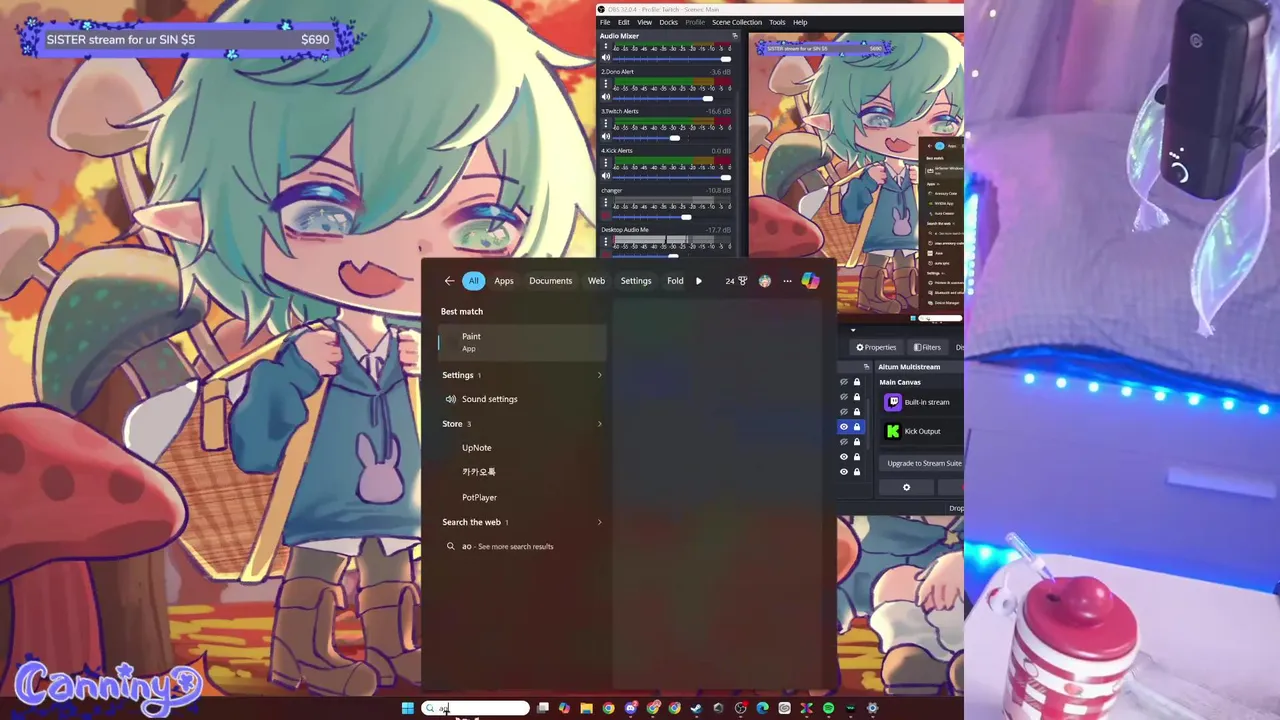Show the topmost hidden source in the list

tap(844, 382)
